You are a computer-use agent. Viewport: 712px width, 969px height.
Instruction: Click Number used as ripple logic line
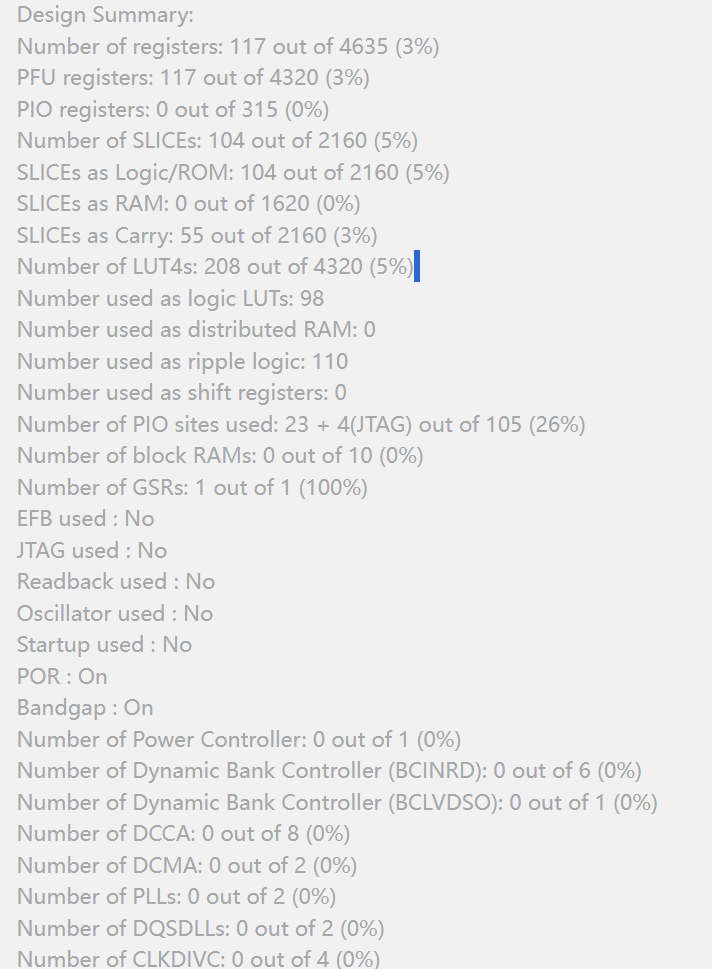coord(182,362)
